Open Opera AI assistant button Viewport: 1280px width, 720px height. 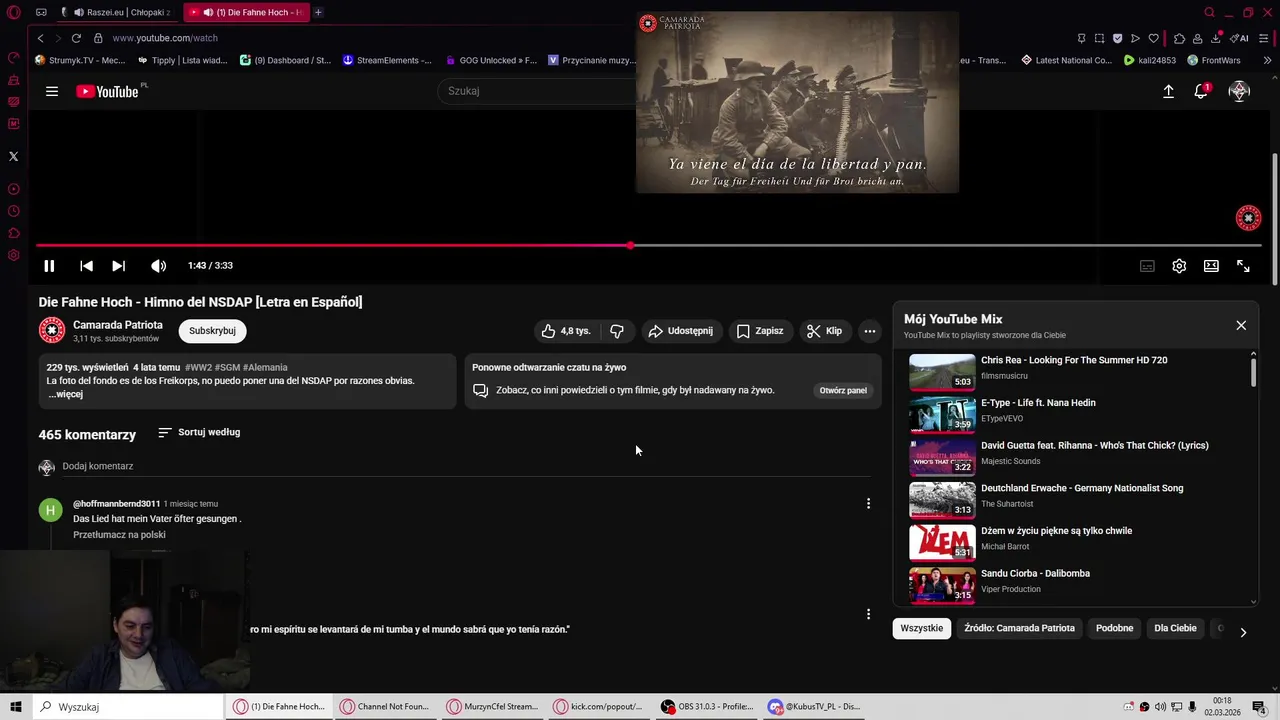pyautogui.click(x=1240, y=38)
